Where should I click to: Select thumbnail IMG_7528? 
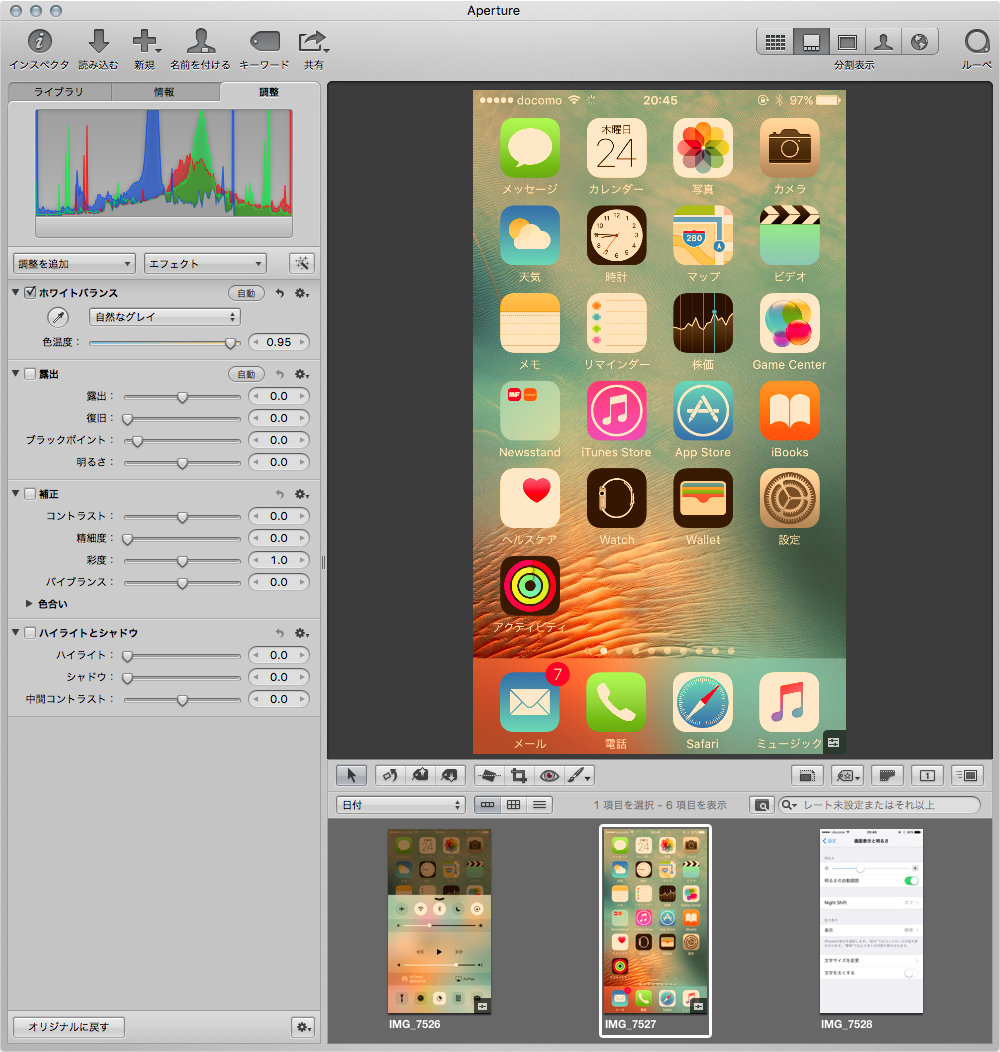tap(871, 921)
